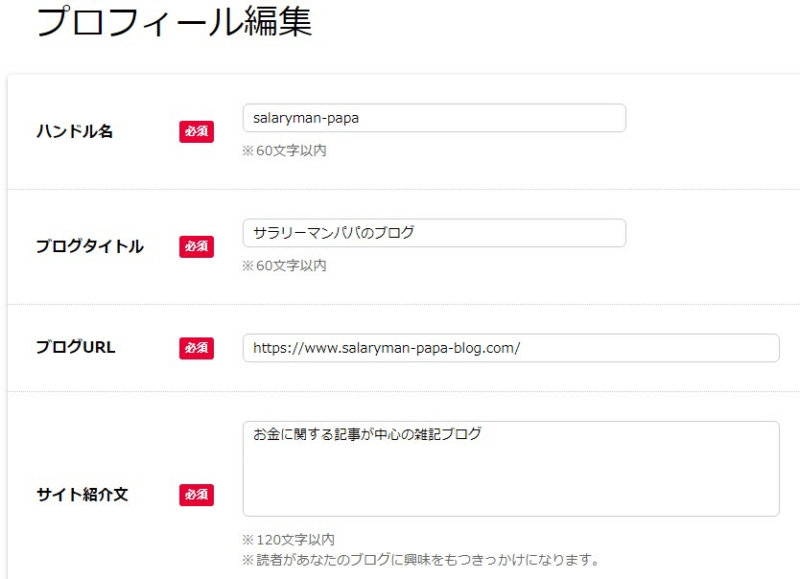Click the 必須 badge next to サイト紹介文
800x579 pixels.
pyautogui.click(x=196, y=494)
